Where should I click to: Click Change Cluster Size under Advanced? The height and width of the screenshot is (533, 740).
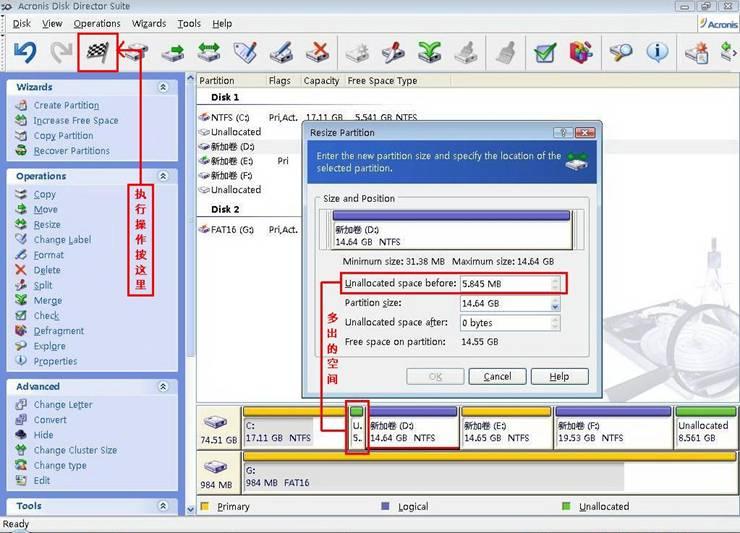(x=75, y=450)
